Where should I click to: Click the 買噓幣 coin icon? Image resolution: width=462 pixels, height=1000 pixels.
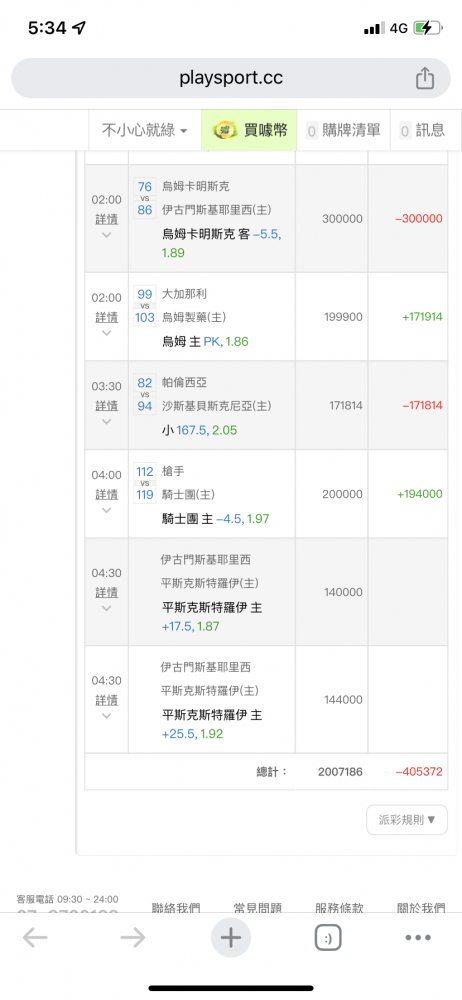222,130
